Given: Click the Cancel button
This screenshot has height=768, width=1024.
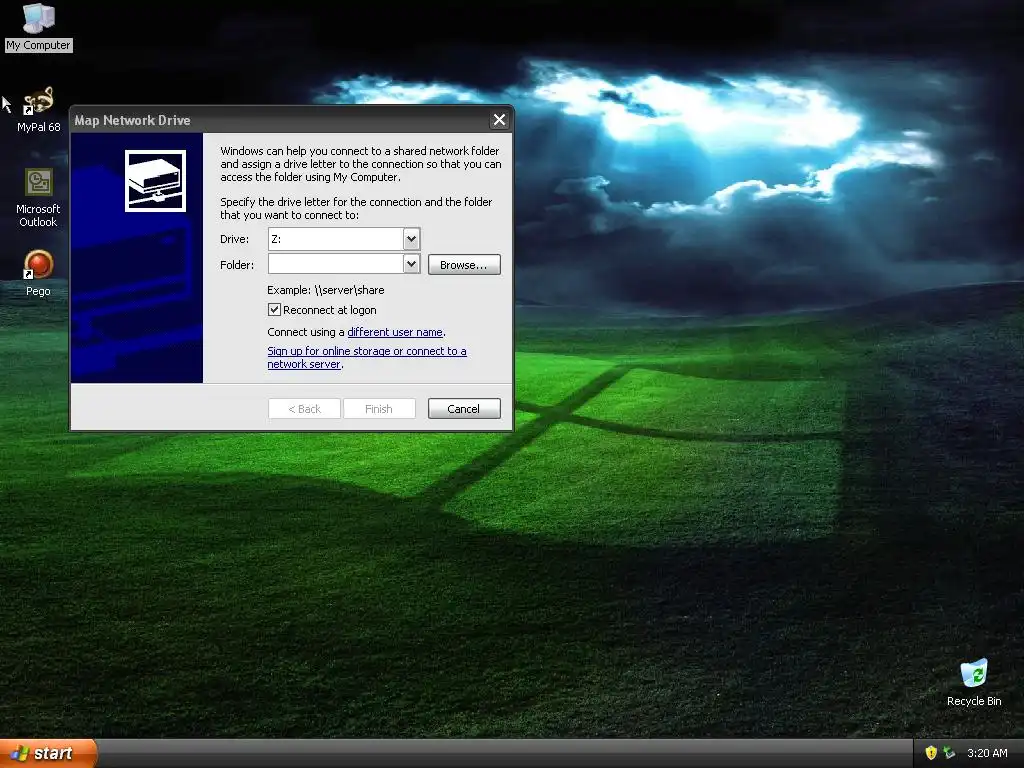Looking at the screenshot, I should point(464,409).
